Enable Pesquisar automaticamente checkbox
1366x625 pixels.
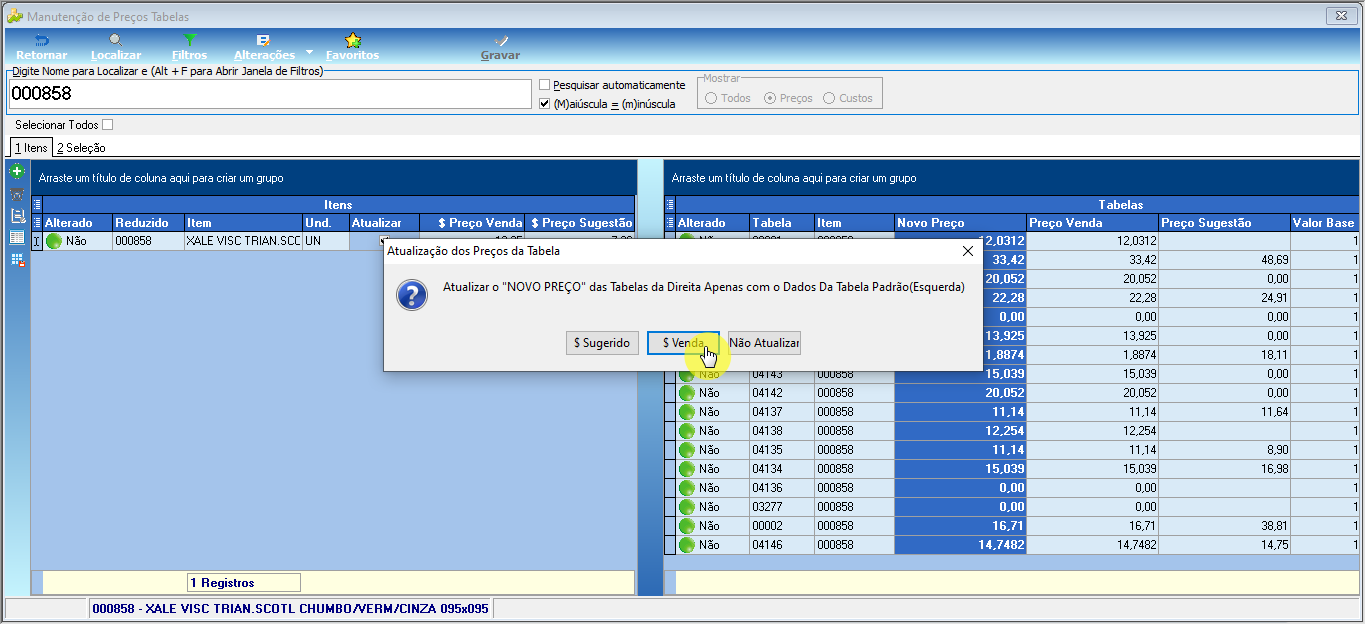click(x=545, y=85)
